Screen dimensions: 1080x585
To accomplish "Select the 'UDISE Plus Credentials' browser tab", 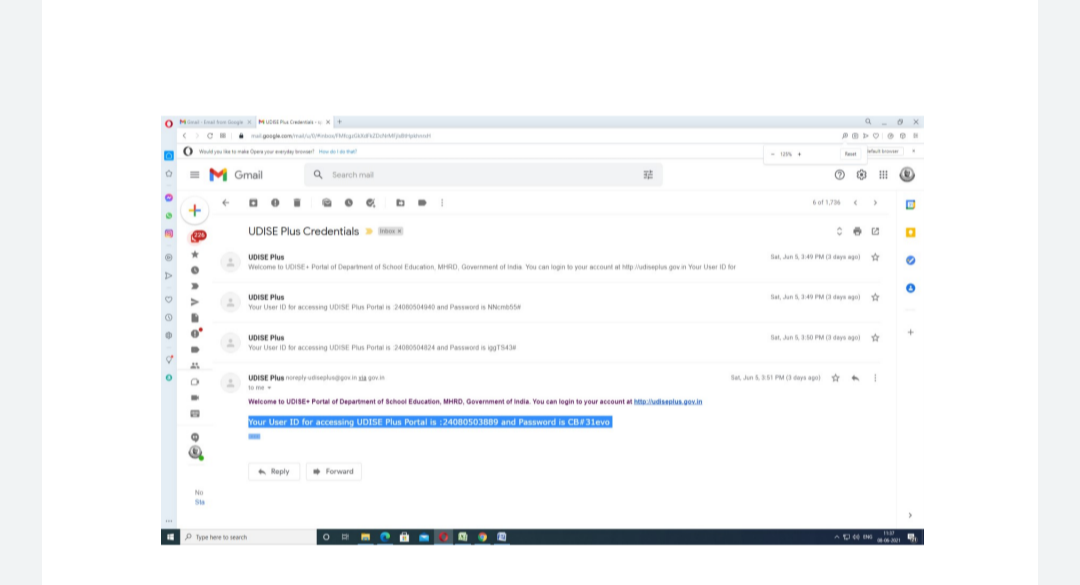I will point(294,122).
